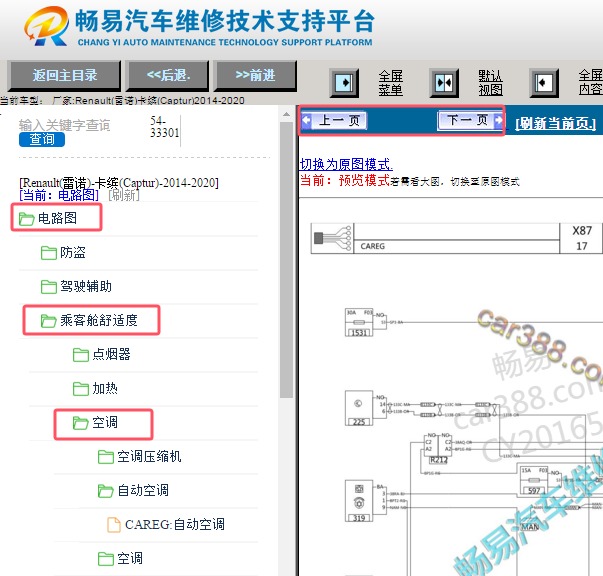Click the 乘客舱舒适度 open folder icon
603x576 pixels.
pos(48,320)
